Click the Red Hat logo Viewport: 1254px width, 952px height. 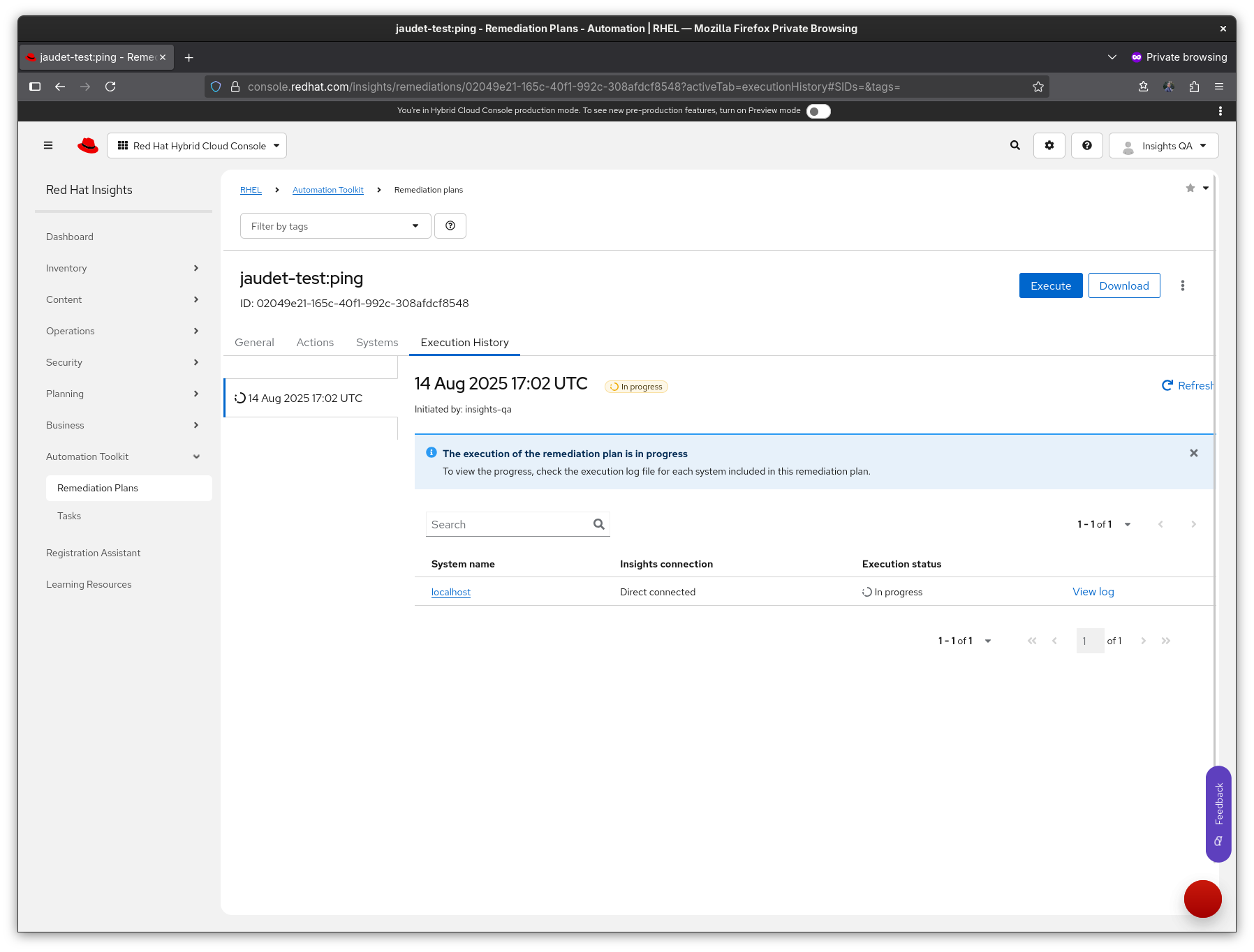click(x=88, y=145)
